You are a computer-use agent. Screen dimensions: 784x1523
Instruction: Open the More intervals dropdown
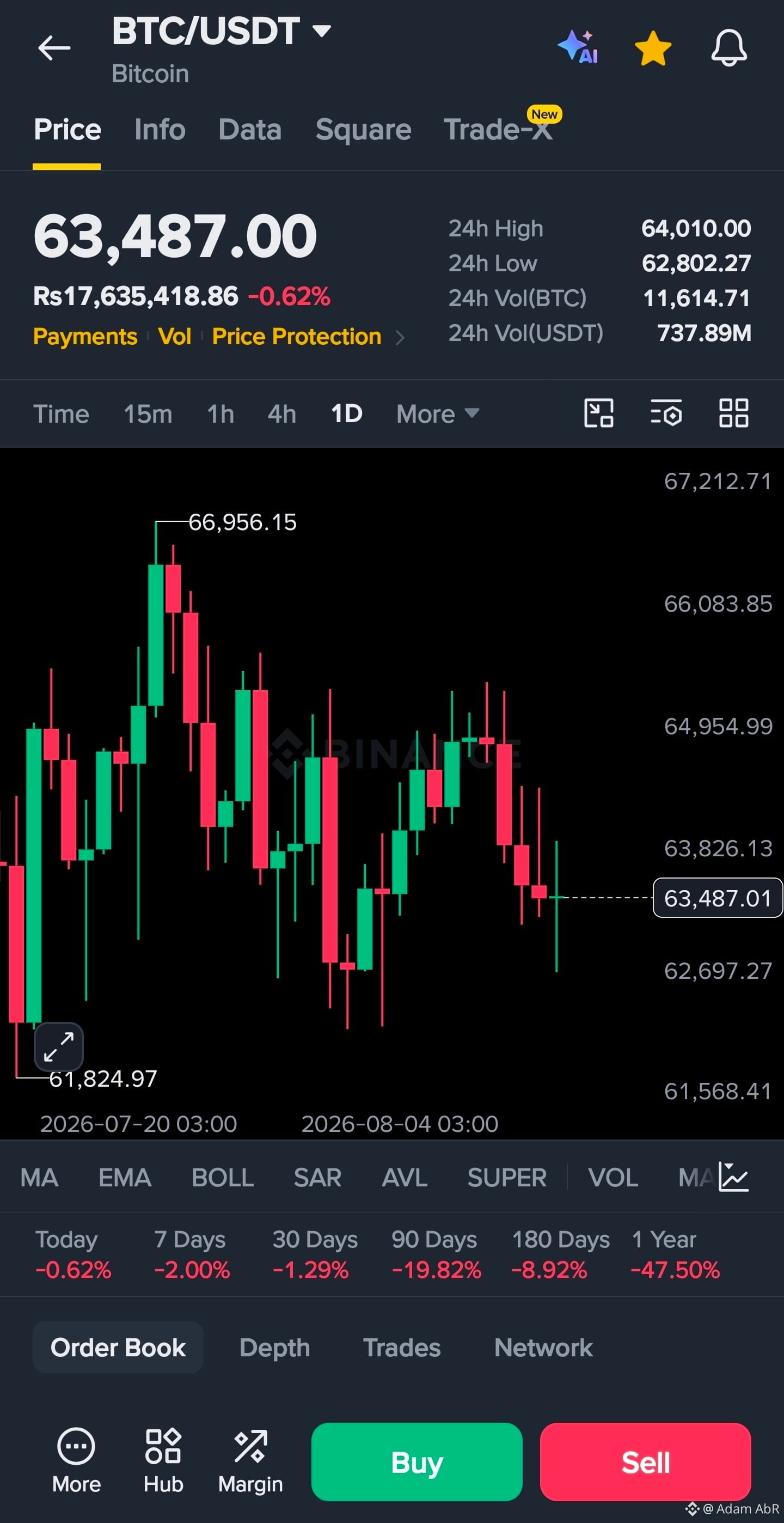(x=437, y=414)
